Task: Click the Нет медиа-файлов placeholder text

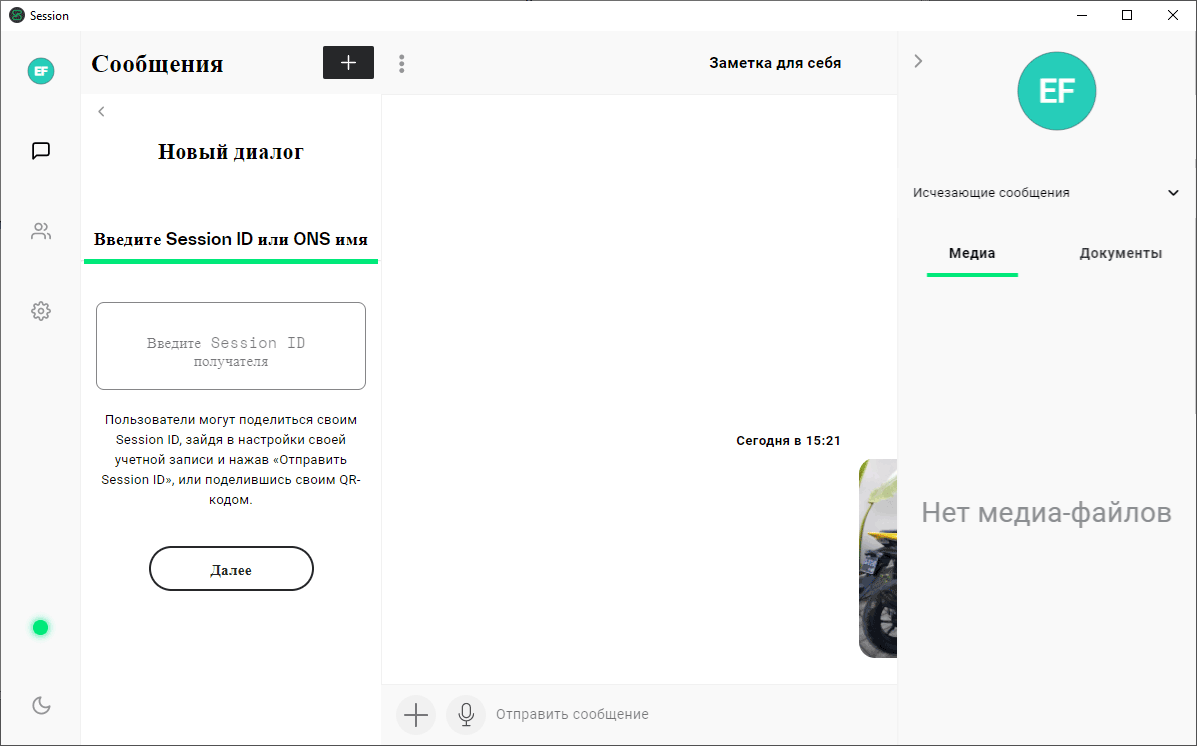Action: [x=1046, y=512]
